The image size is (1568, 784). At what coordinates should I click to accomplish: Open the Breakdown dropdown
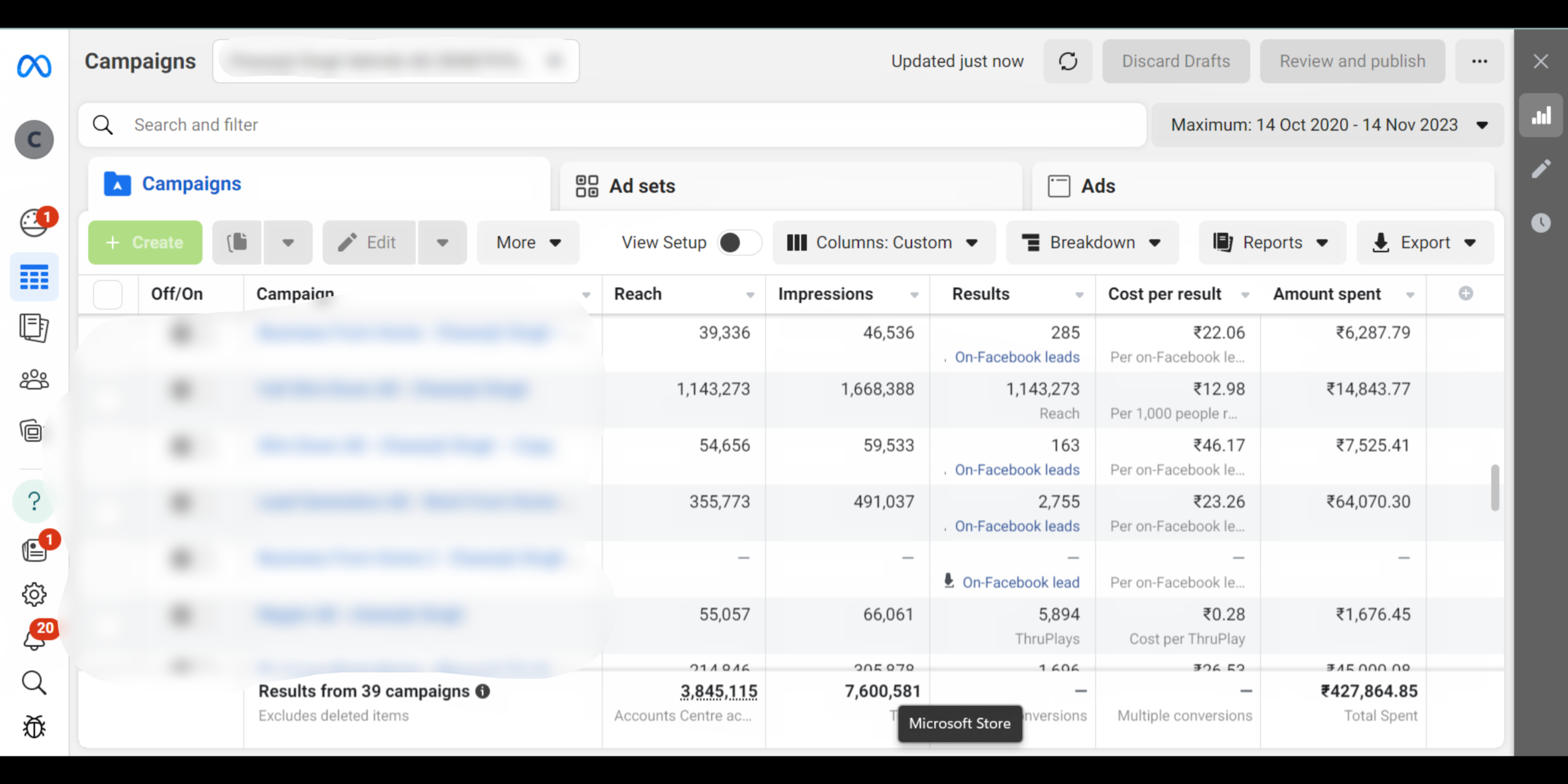pos(1092,243)
